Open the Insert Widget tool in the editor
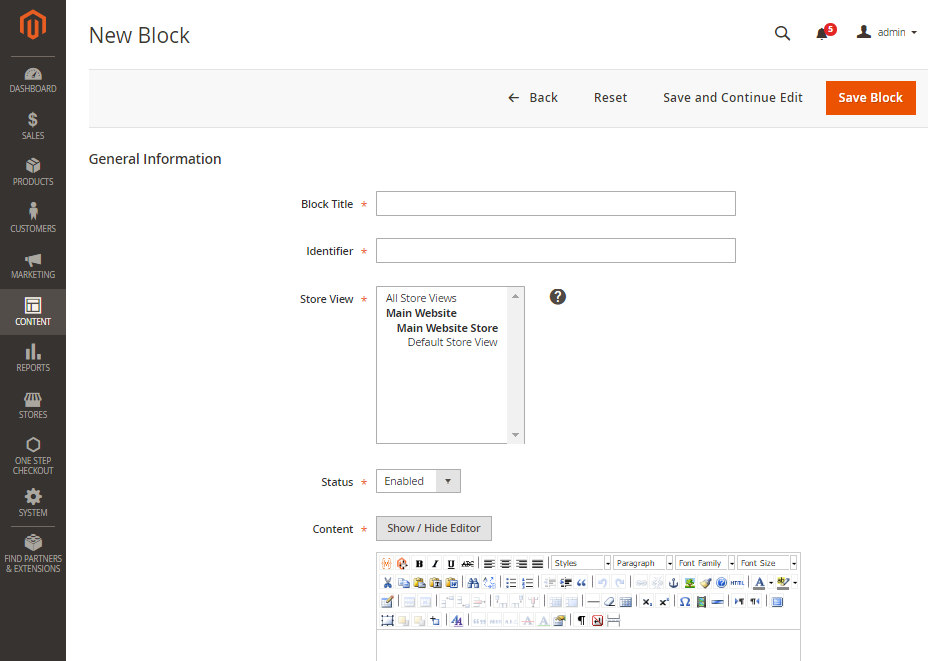Screen dimensions: 944x661 [x=401, y=562]
